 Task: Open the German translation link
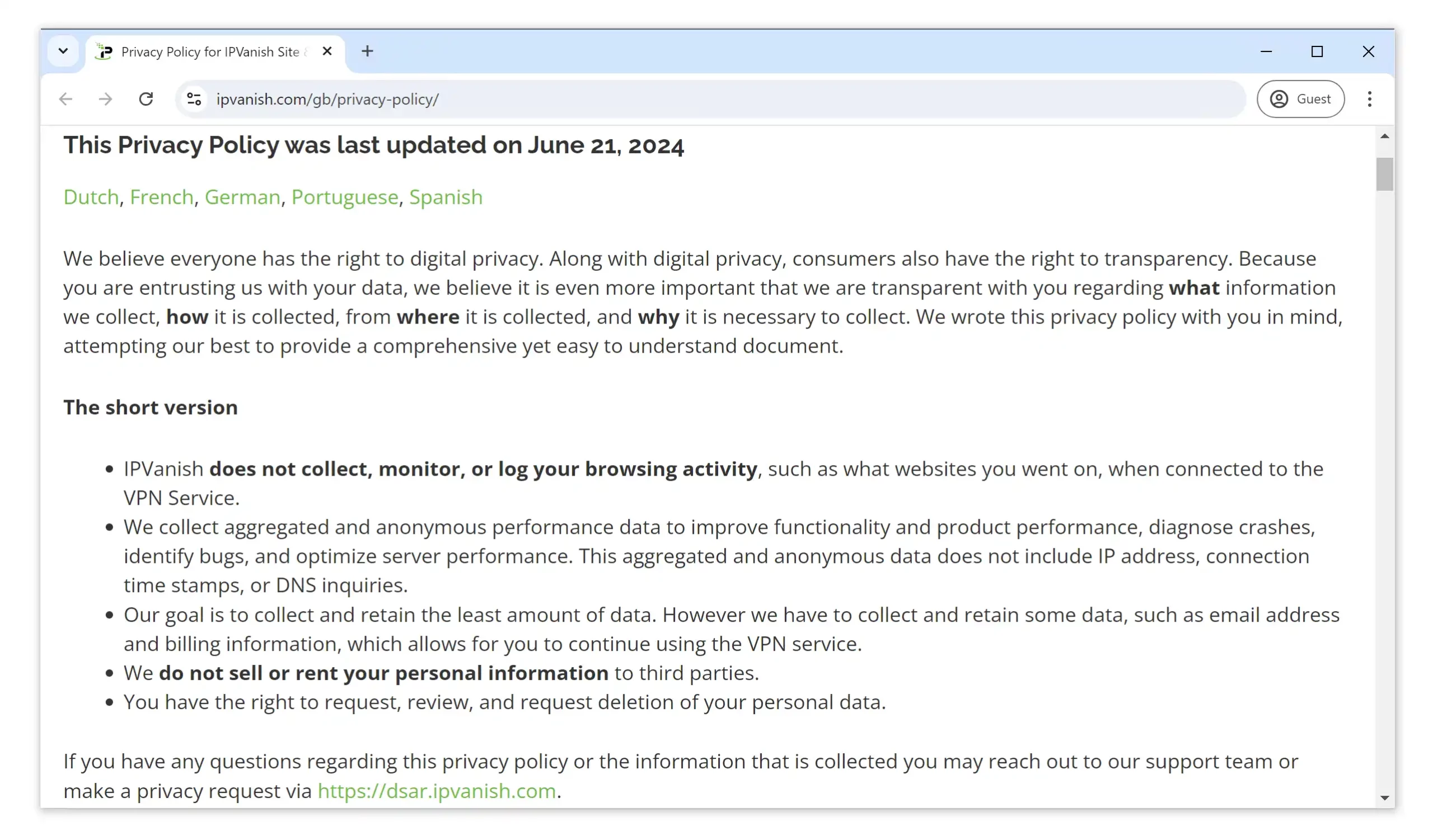pos(242,197)
